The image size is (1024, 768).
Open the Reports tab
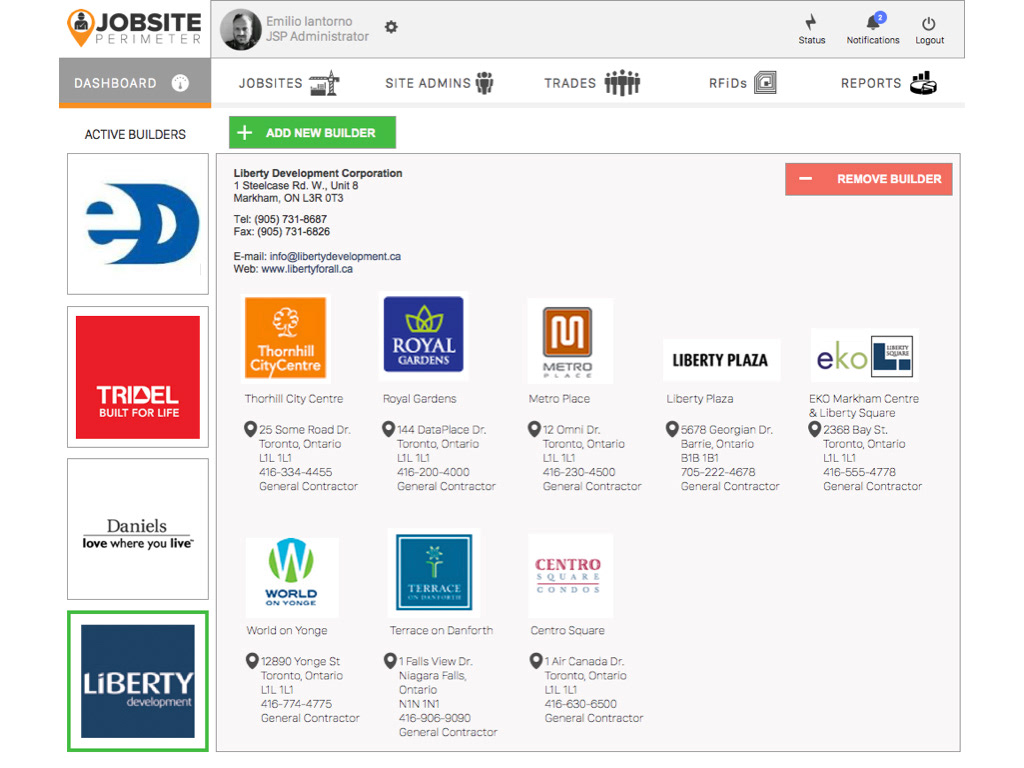click(888, 83)
